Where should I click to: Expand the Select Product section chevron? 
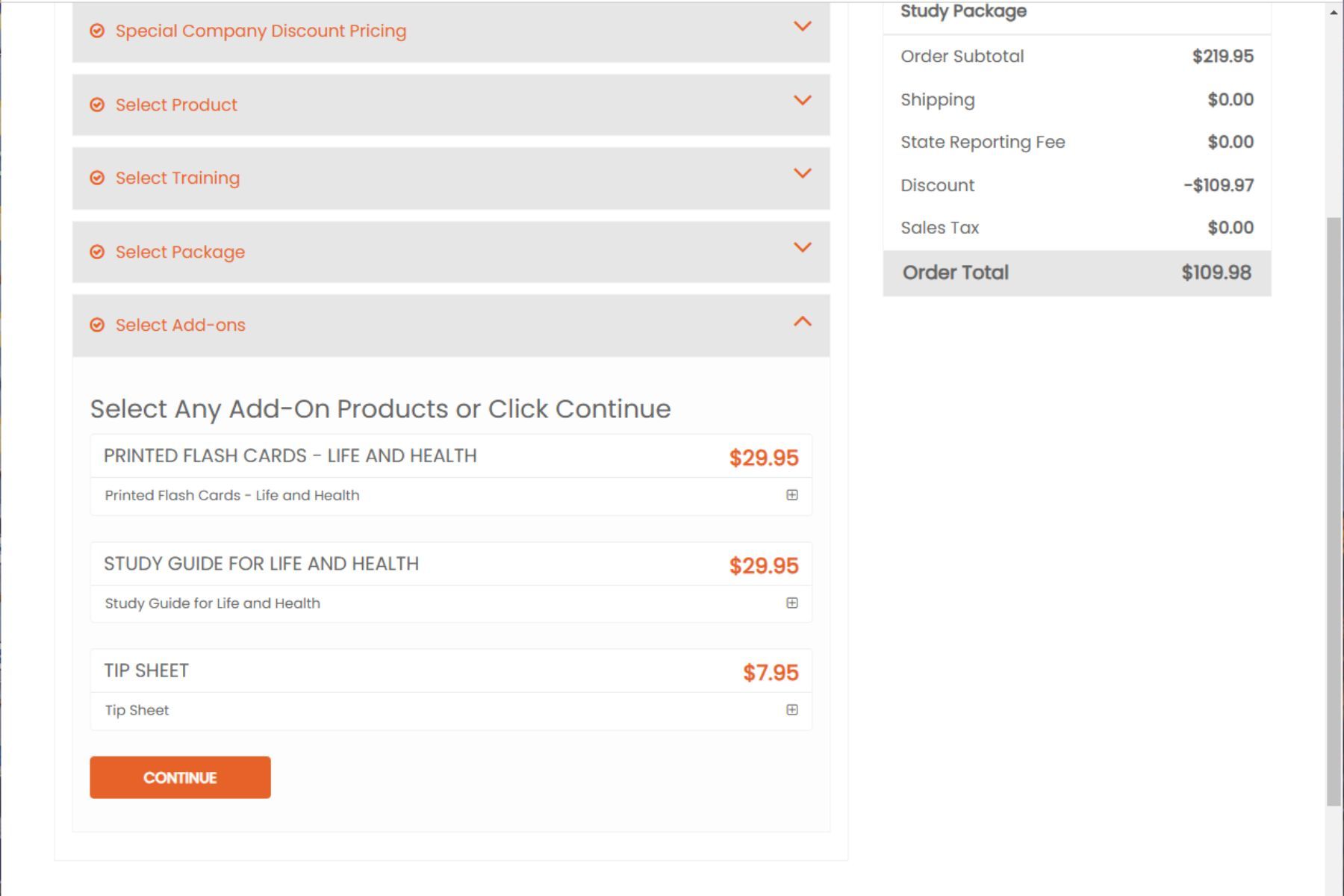tap(802, 100)
